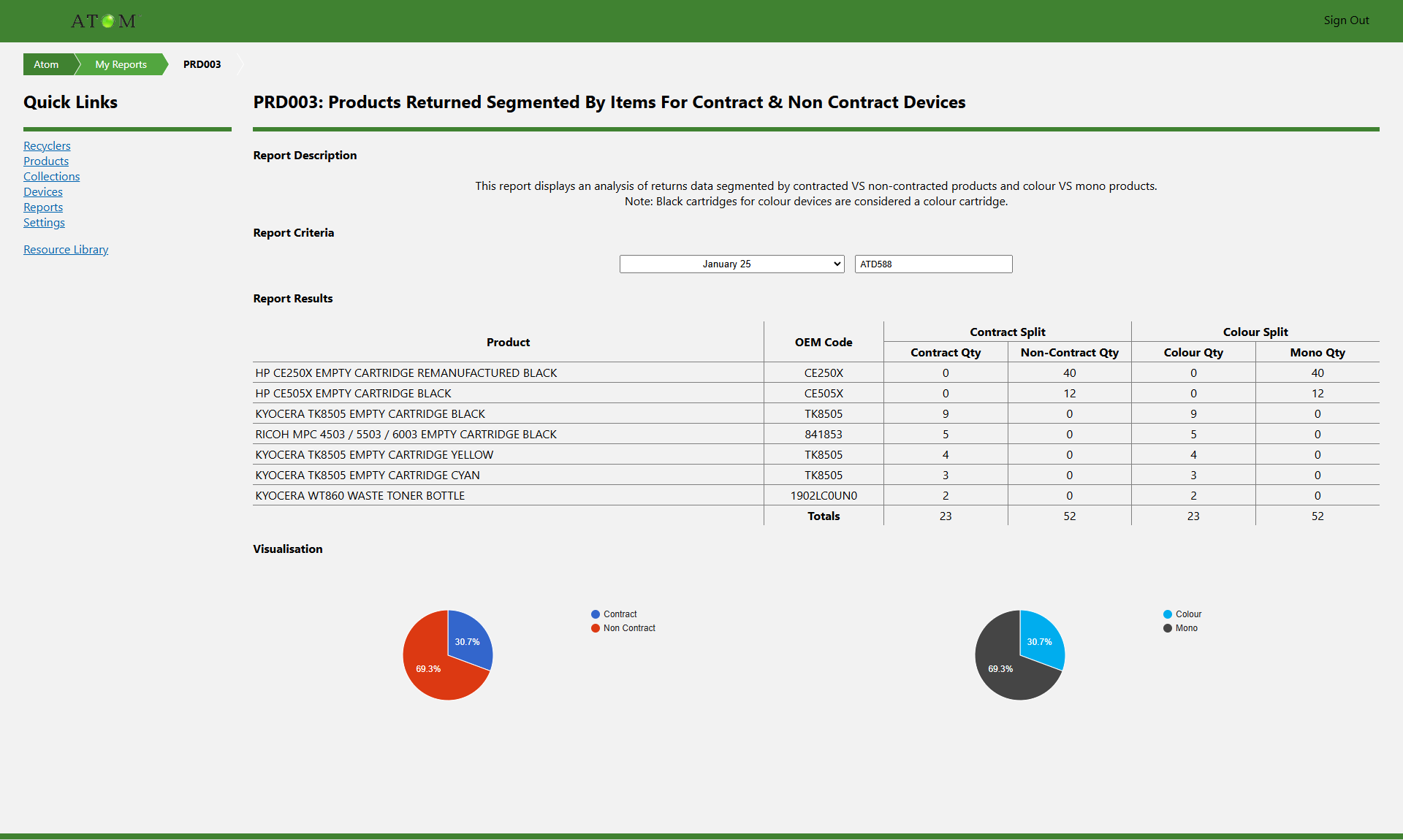1403x840 pixels.
Task: Click the Sign Out link
Action: [x=1346, y=20]
